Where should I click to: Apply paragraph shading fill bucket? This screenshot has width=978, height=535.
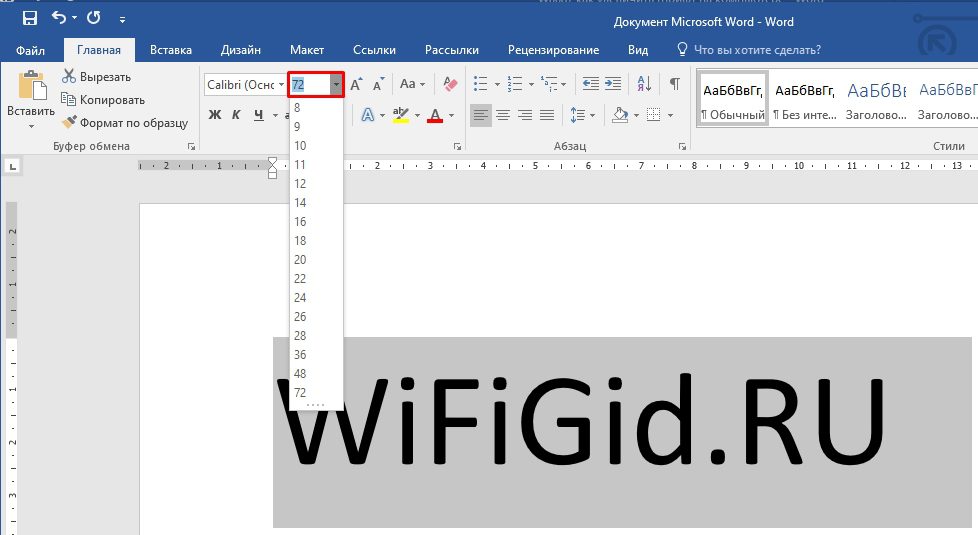620,115
